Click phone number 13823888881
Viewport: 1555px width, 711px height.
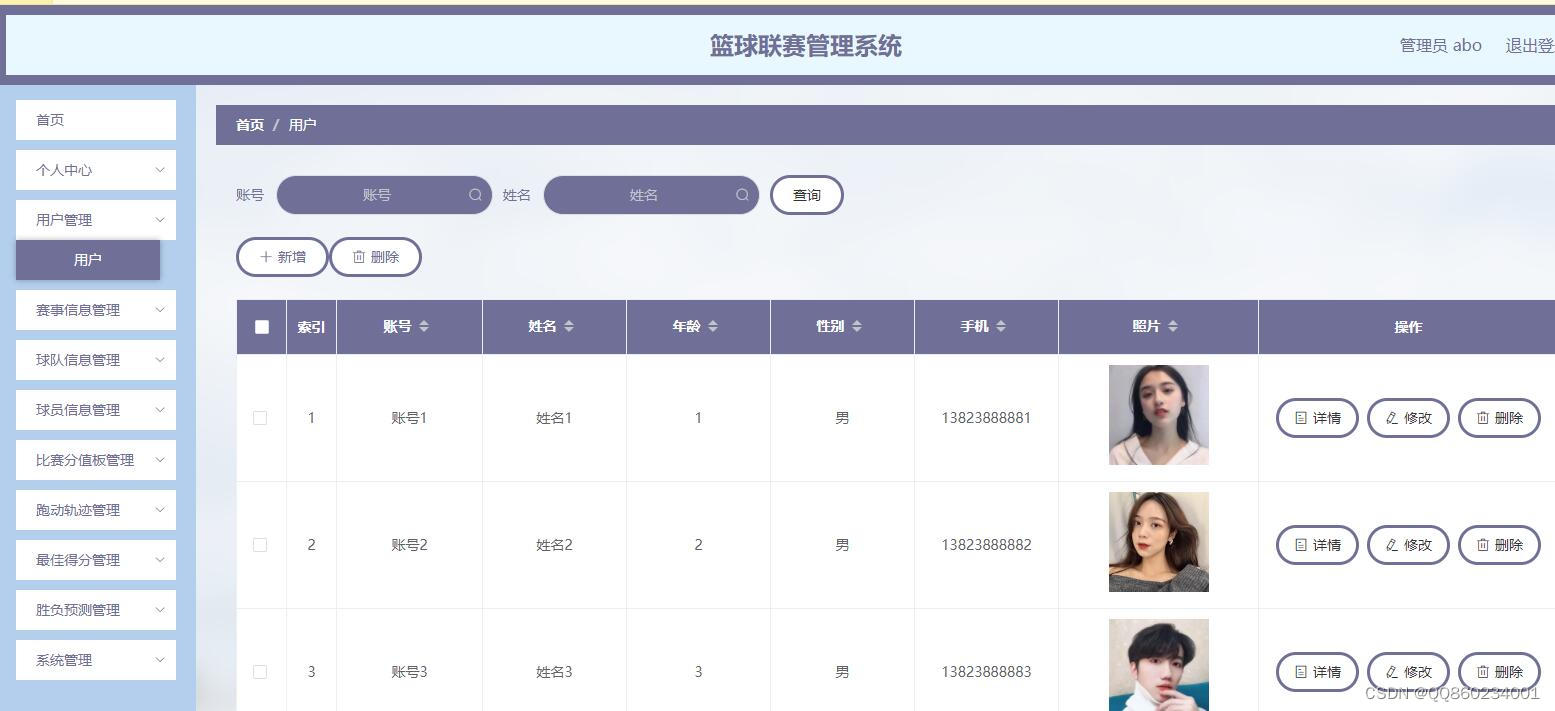tap(986, 418)
